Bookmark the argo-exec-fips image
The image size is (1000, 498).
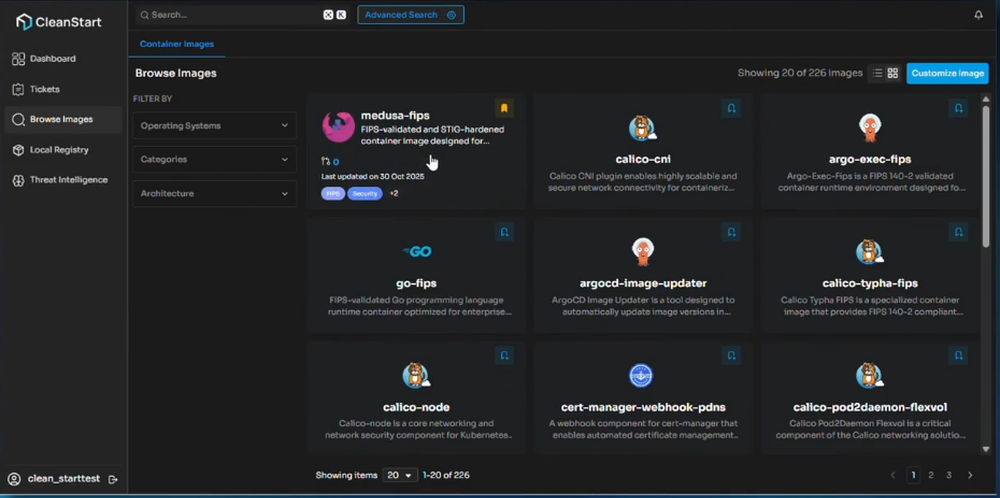(959, 108)
